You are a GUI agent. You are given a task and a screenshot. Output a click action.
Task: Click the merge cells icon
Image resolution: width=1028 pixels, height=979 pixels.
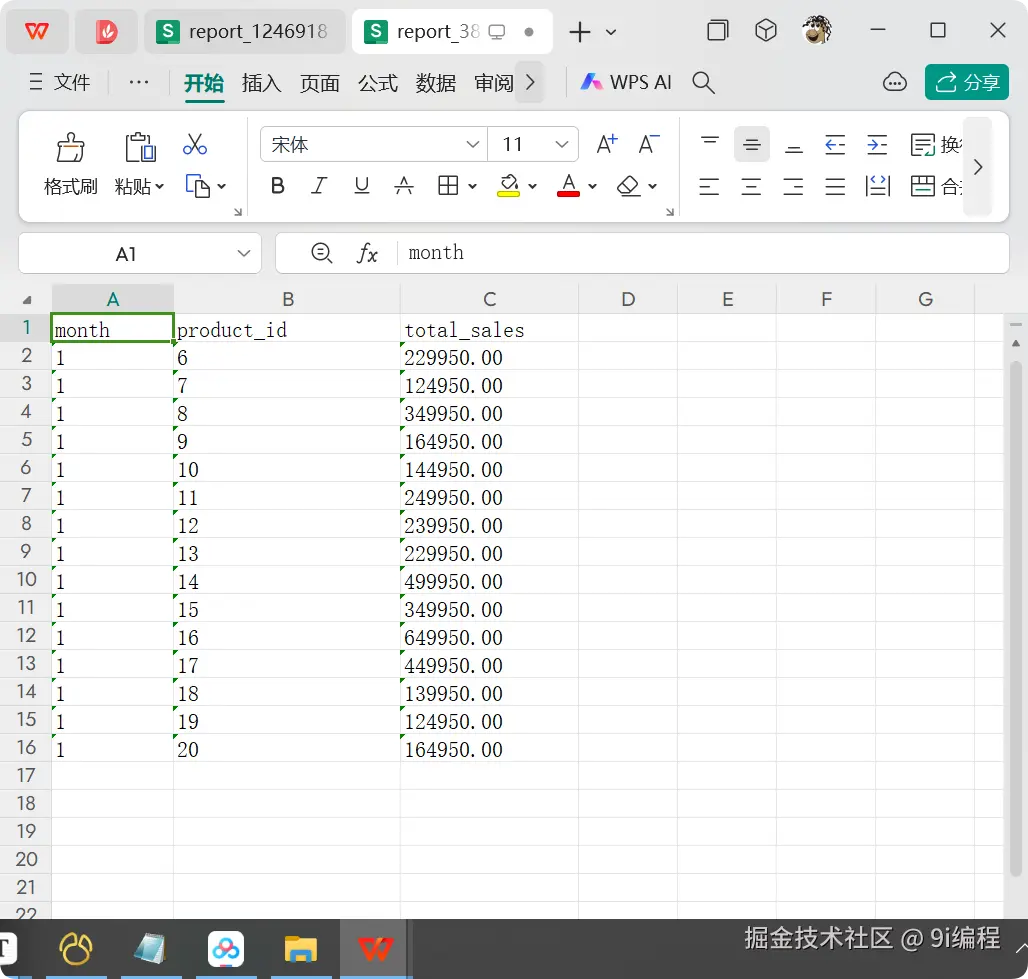coord(923,186)
